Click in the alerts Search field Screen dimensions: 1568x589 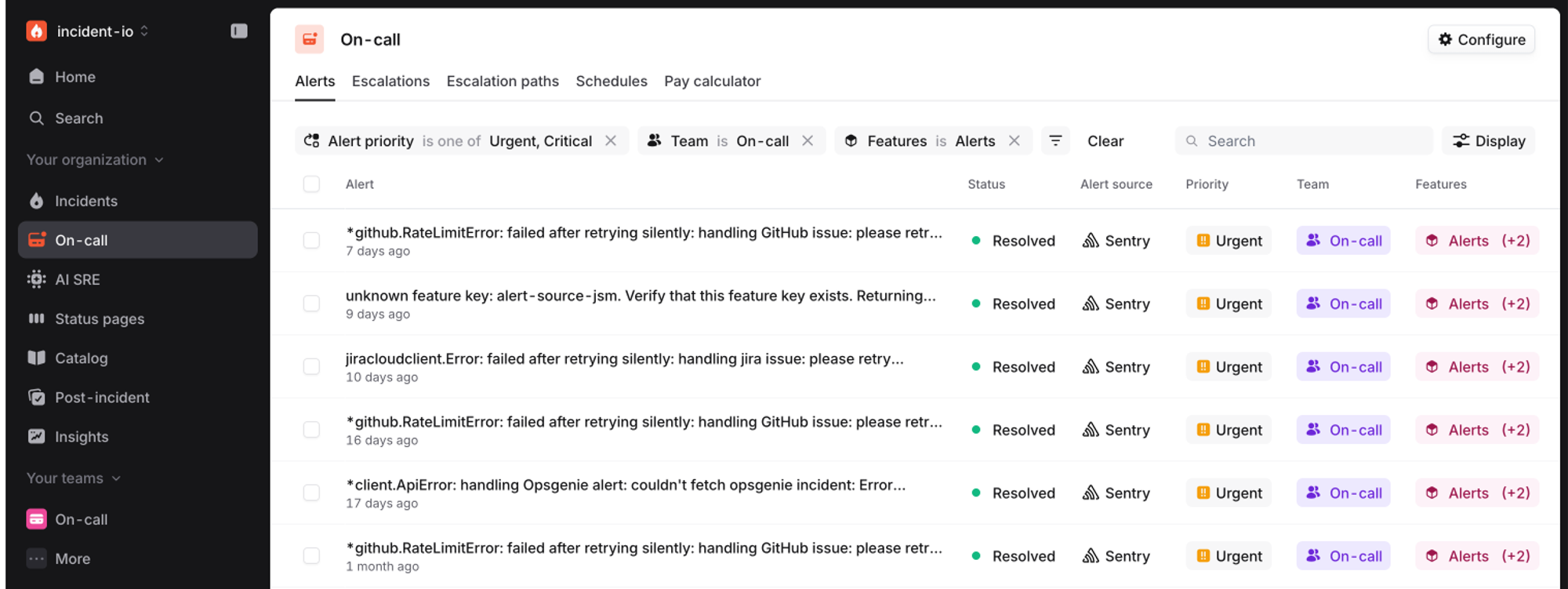point(1304,140)
